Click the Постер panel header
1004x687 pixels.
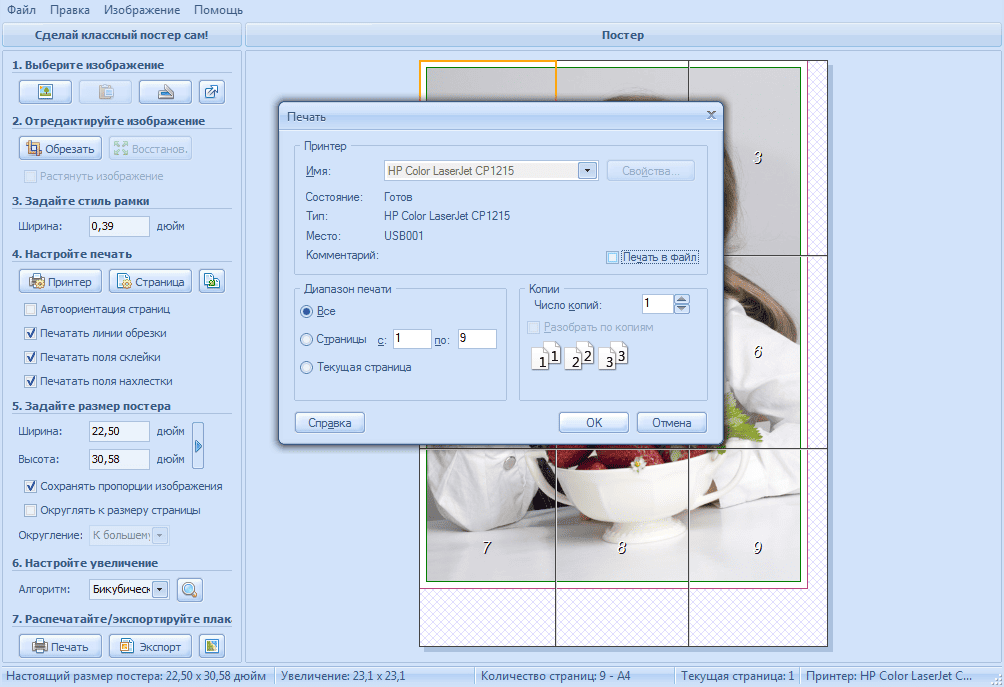pos(623,35)
